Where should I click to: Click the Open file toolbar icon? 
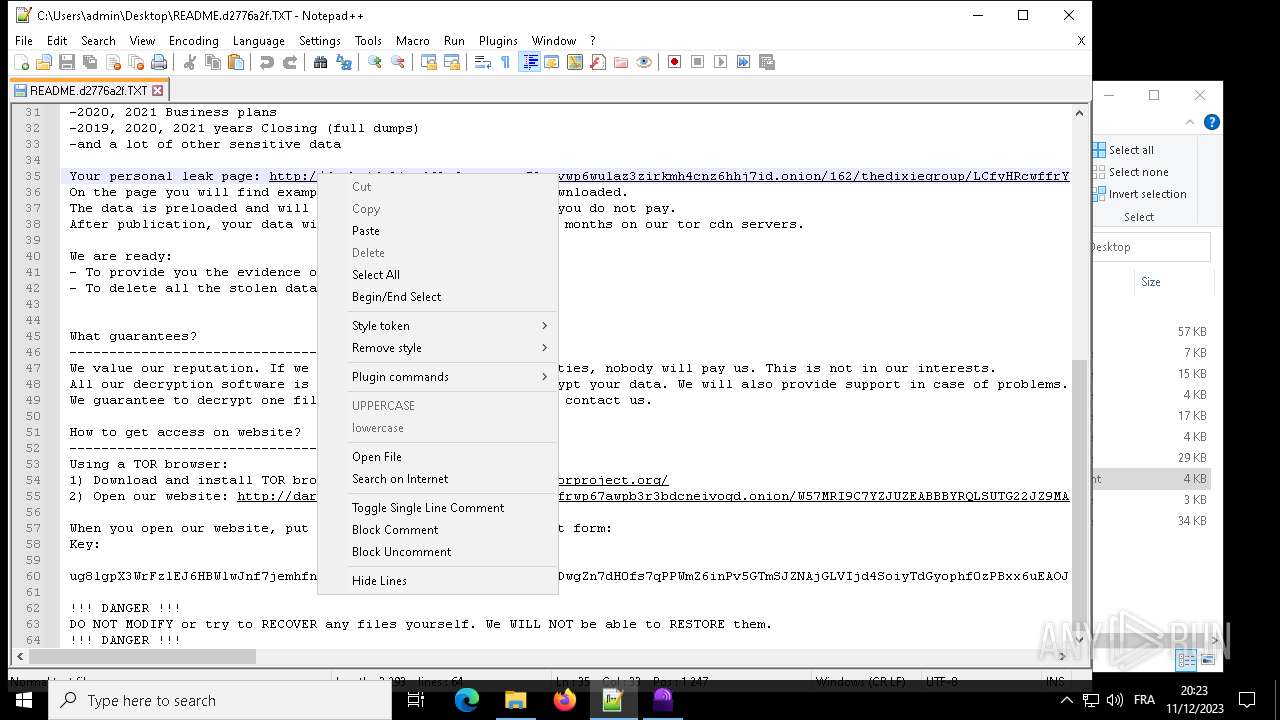[44, 62]
